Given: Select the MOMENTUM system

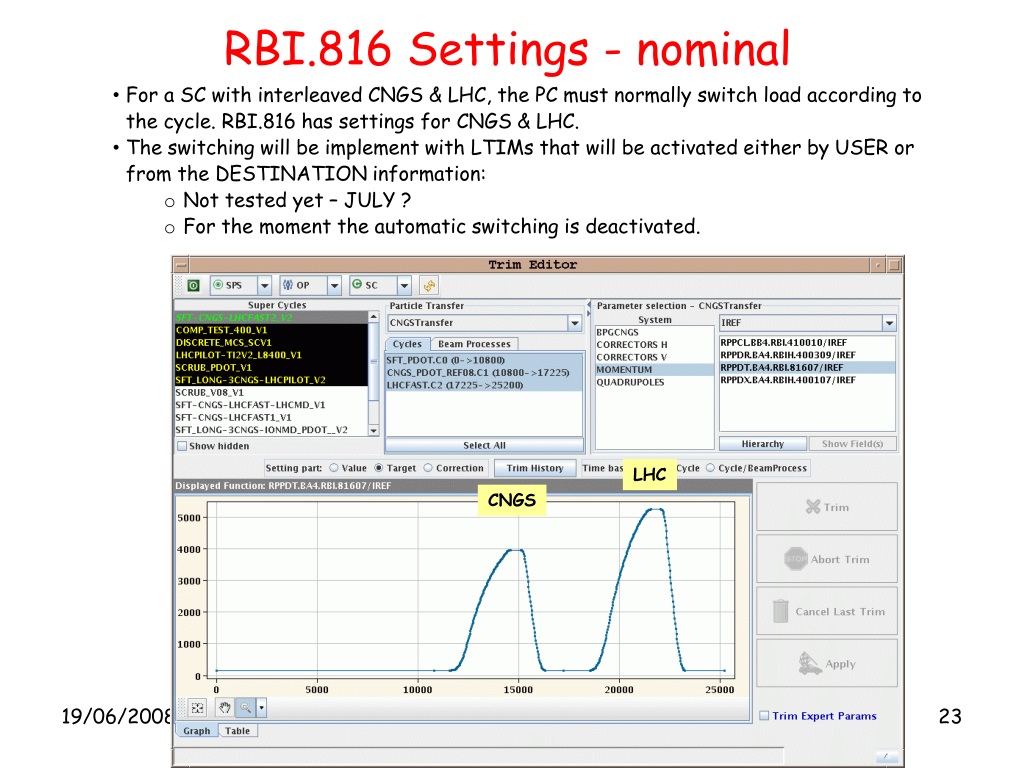Looking at the screenshot, I should (654, 370).
